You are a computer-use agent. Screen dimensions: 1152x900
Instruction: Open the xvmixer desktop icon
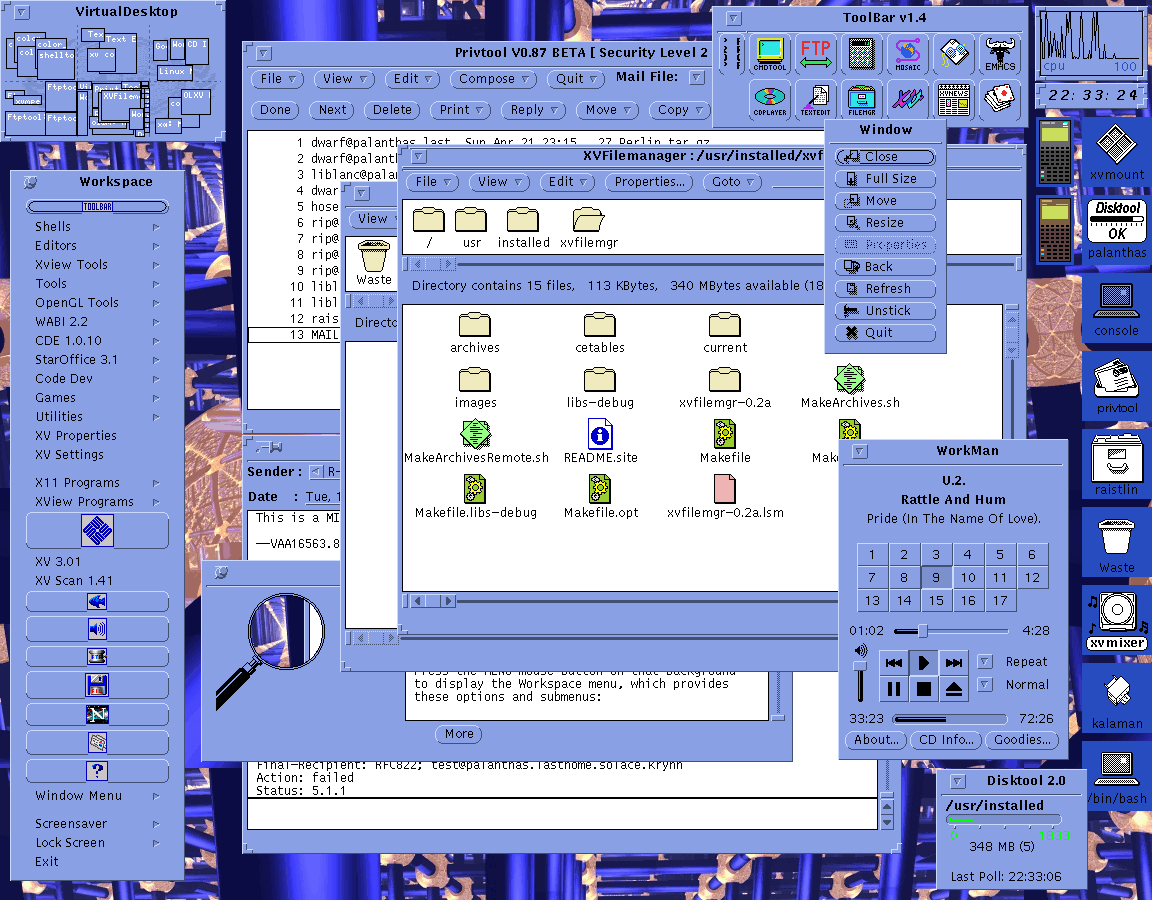pyautogui.click(x=1116, y=621)
